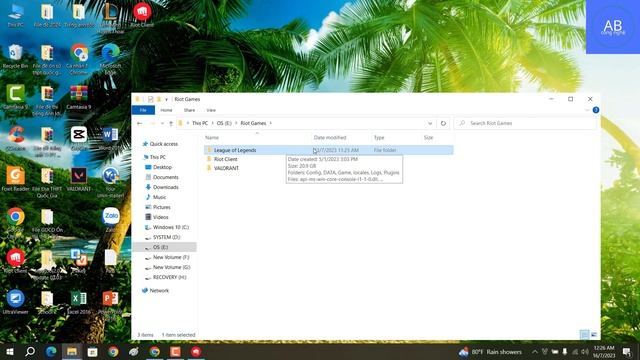This screenshot has height=360, width=640.
Task: Select the UltraViewer desktop shortcut
Action: (16, 302)
